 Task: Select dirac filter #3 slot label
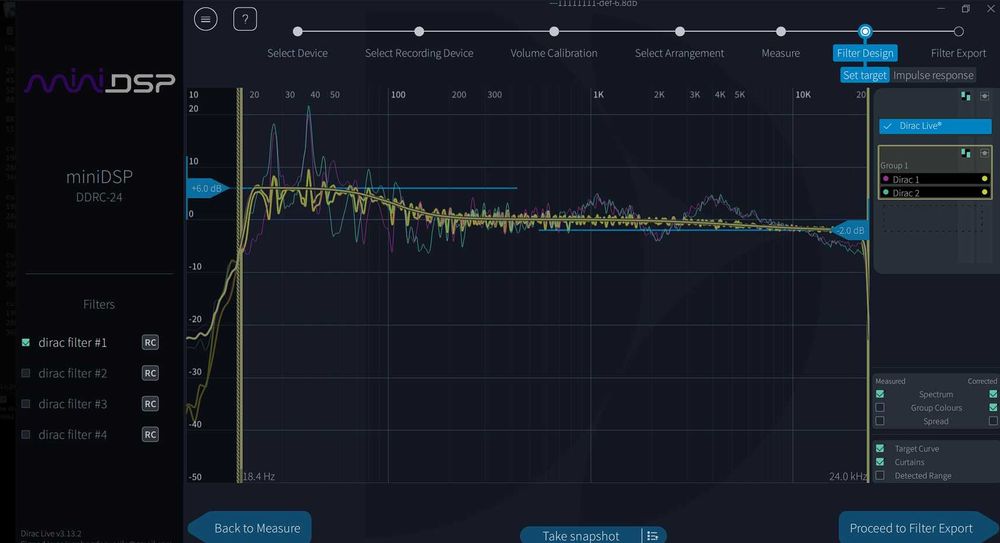tap(73, 404)
